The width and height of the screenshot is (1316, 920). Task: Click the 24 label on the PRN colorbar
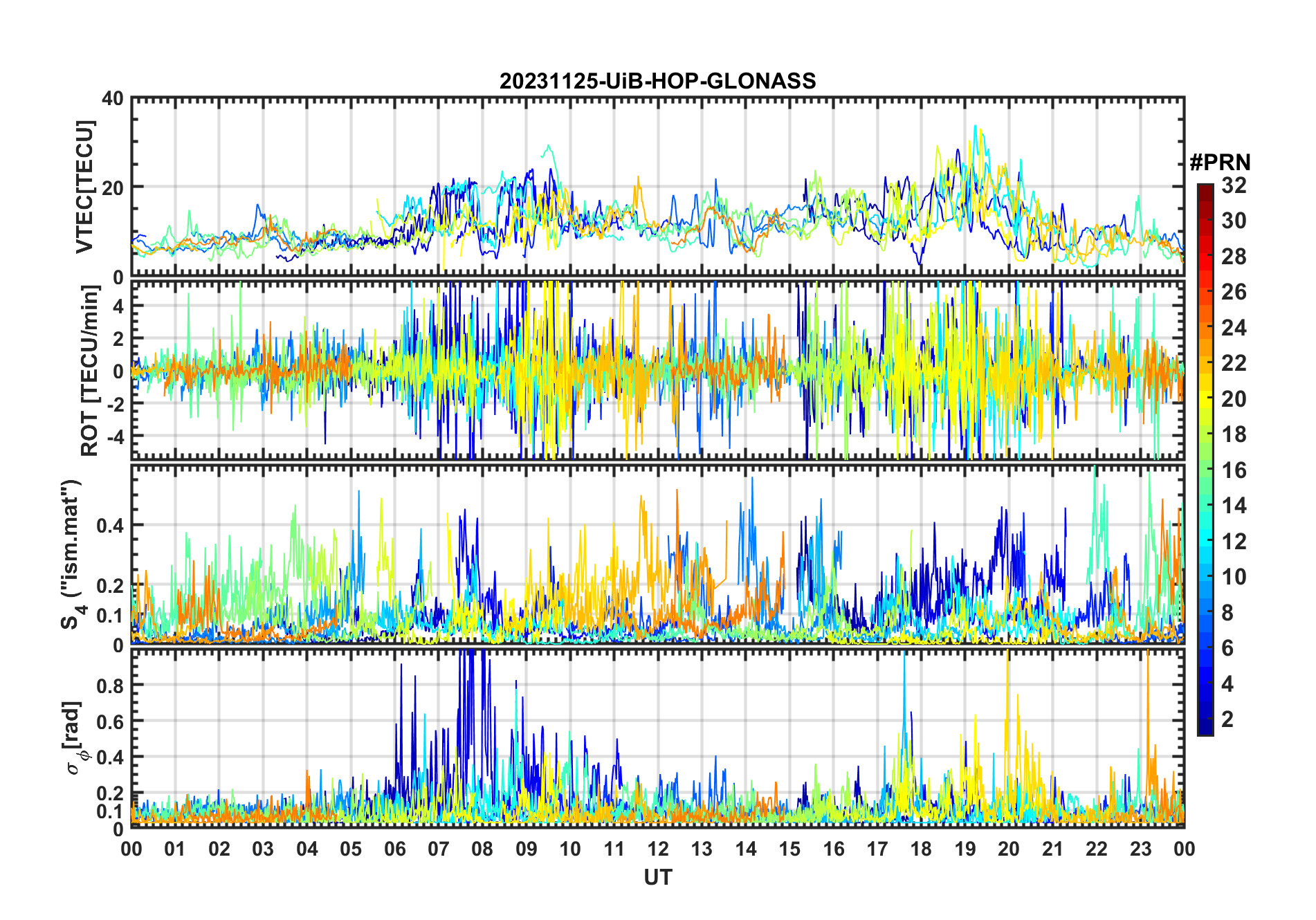(1234, 327)
